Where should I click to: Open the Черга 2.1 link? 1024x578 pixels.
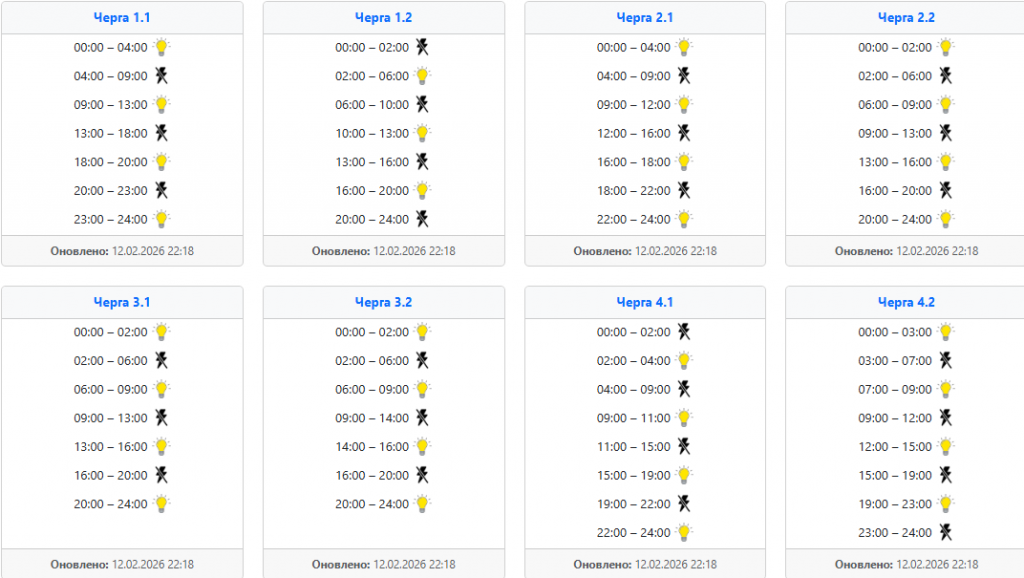point(645,18)
